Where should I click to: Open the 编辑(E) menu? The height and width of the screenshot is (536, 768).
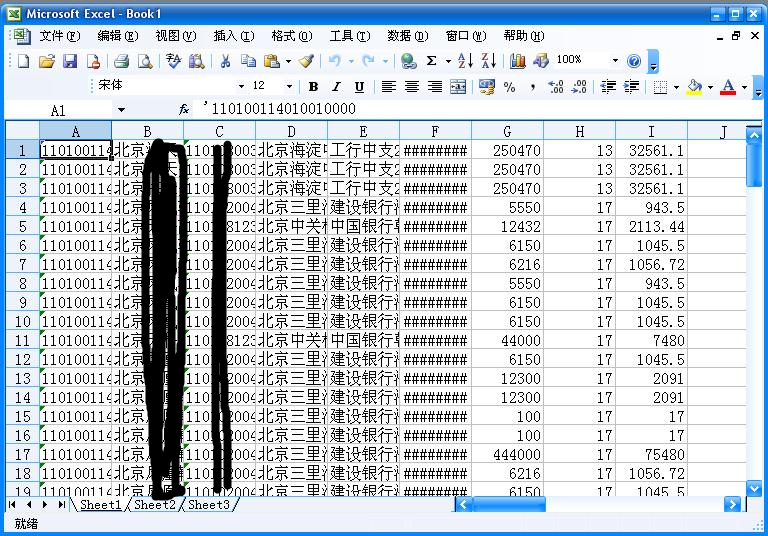coord(118,36)
